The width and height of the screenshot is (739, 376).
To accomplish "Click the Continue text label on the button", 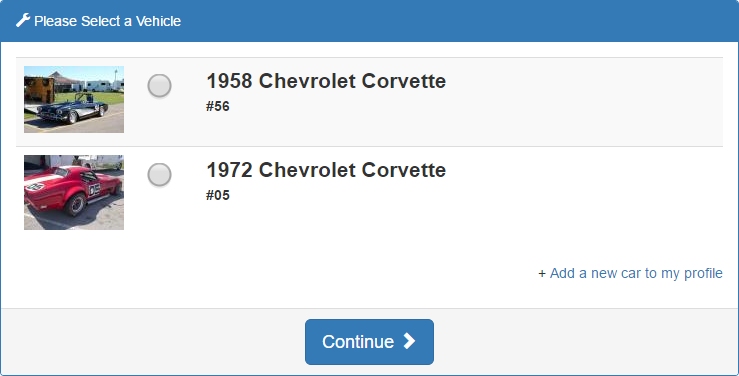I will click(x=358, y=342).
